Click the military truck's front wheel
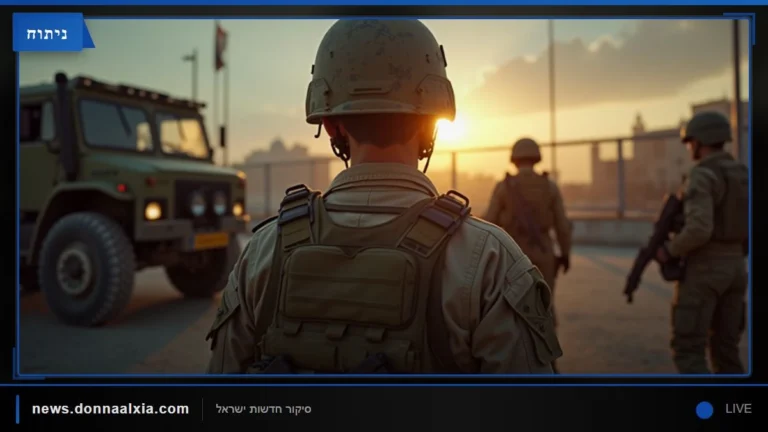The width and height of the screenshot is (768, 432). coord(86,269)
